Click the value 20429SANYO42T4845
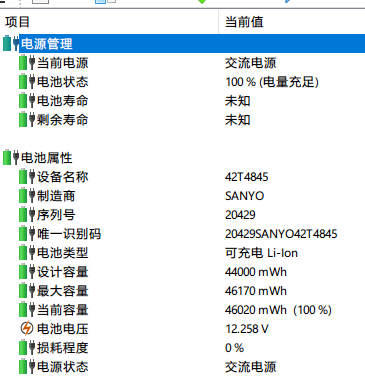 [281, 234]
